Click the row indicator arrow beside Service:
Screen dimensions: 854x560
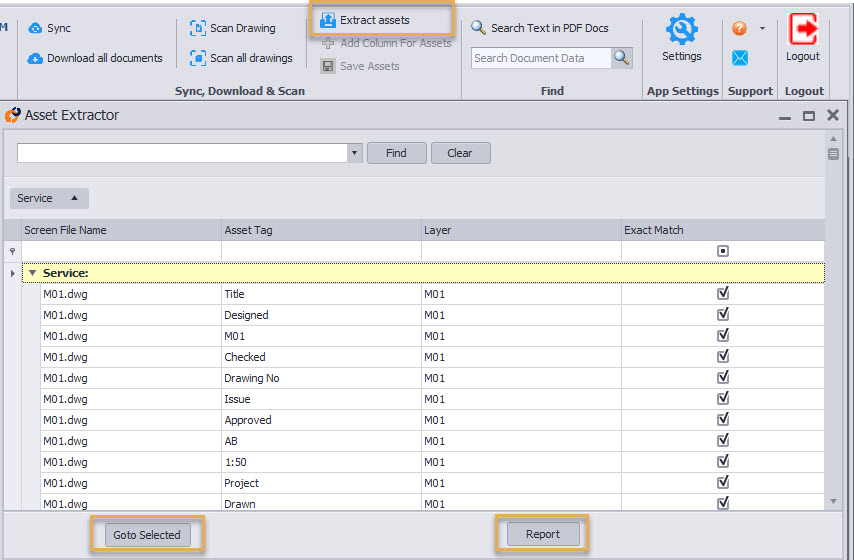[x=13, y=273]
